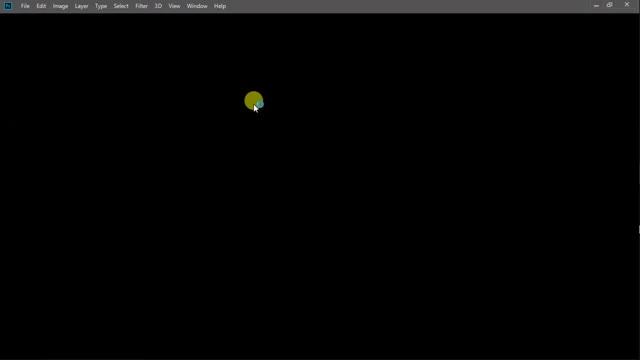Open the Image menu
Viewport: 640px width, 360px height.
click(60, 6)
